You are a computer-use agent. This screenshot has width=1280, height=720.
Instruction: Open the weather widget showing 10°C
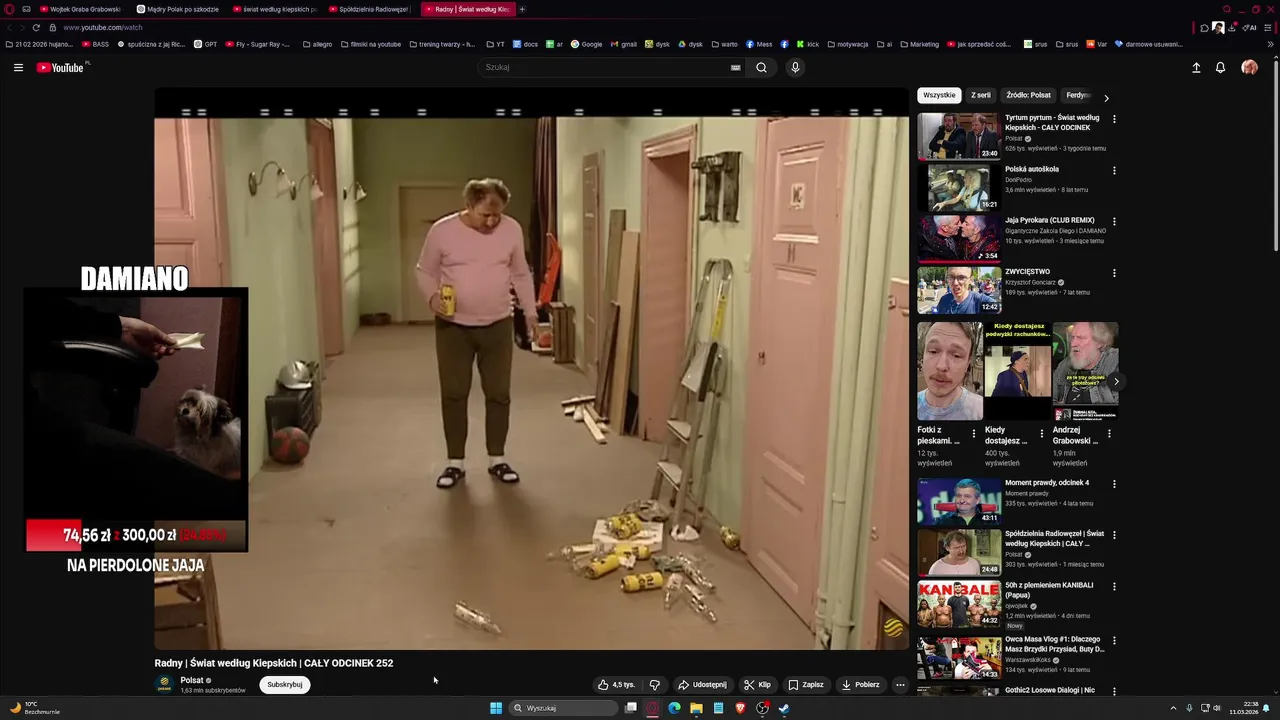[35, 708]
